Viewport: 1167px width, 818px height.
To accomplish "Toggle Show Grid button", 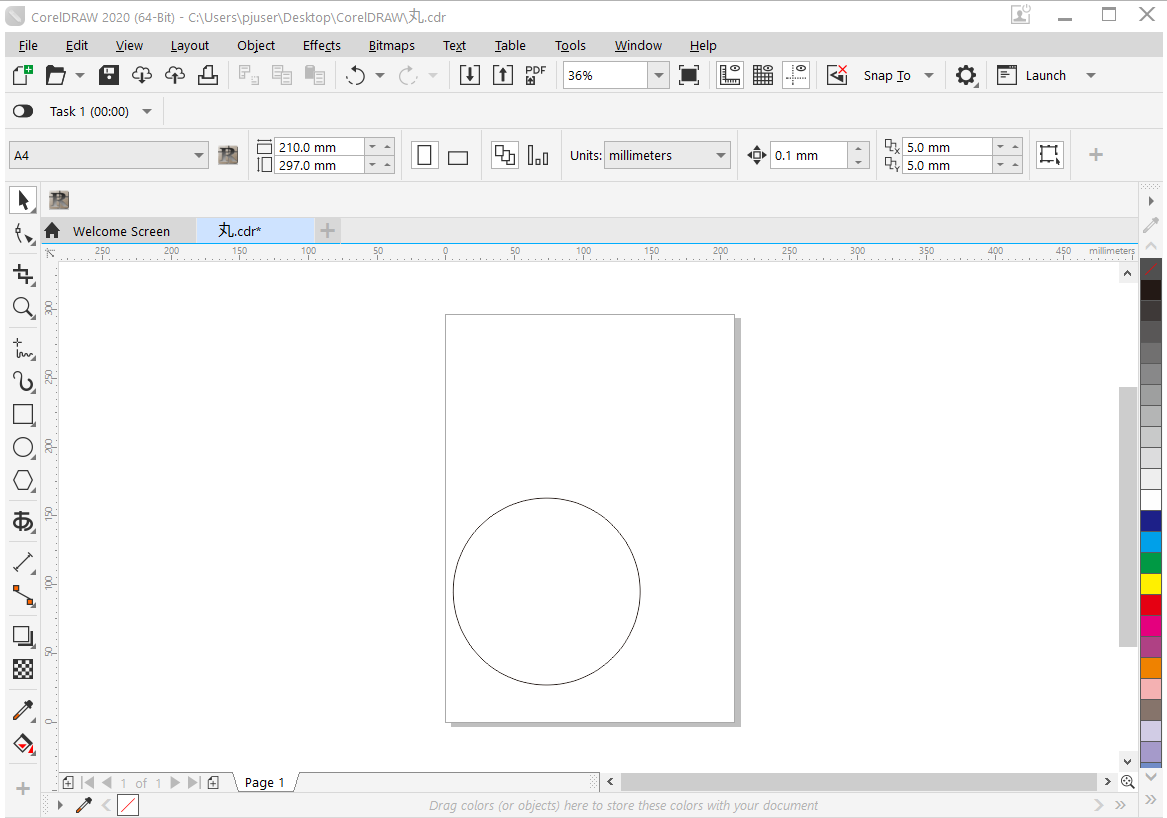I will click(x=763, y=75).
